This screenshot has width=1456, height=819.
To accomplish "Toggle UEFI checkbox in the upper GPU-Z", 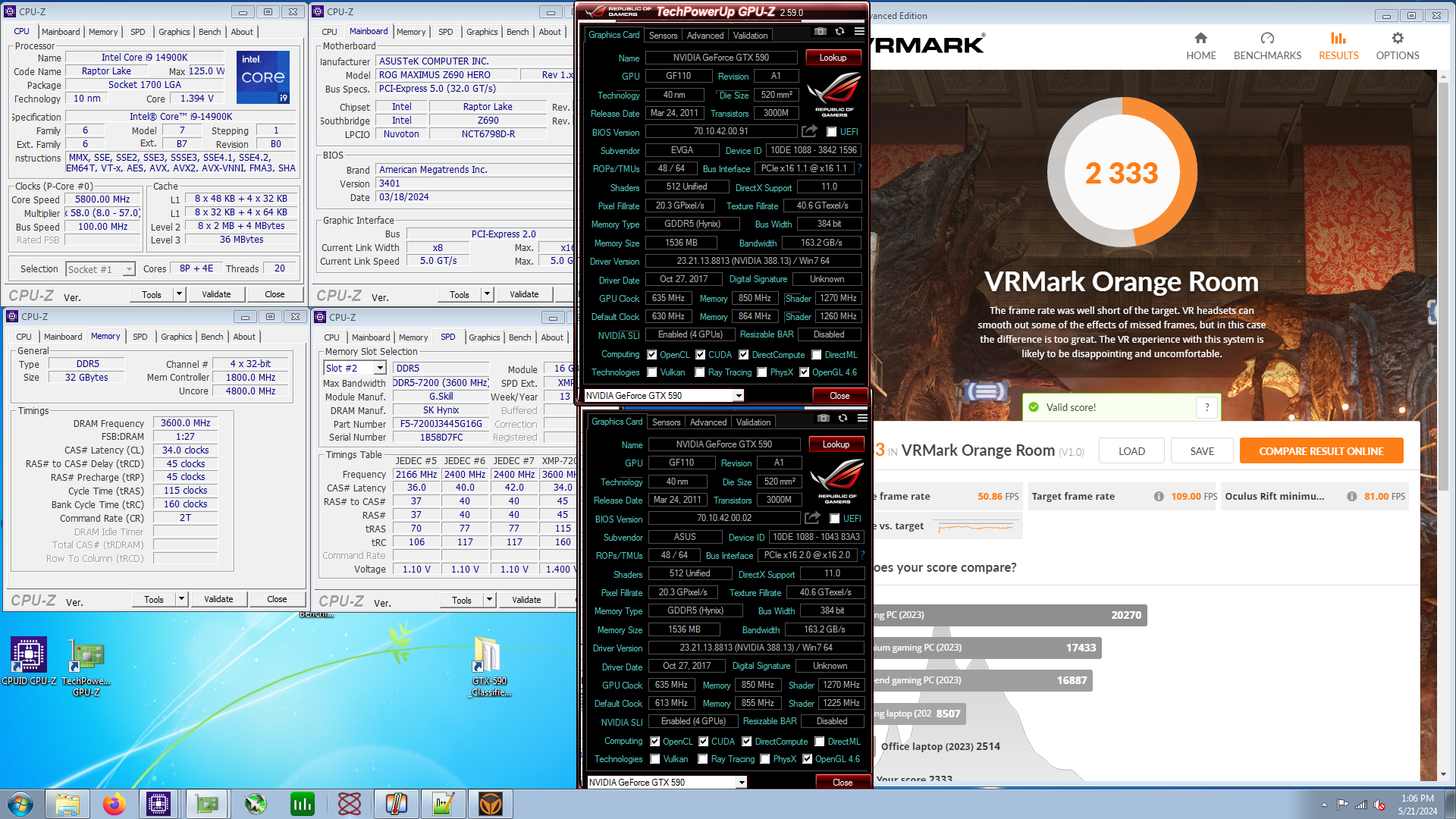I will 832,132.
